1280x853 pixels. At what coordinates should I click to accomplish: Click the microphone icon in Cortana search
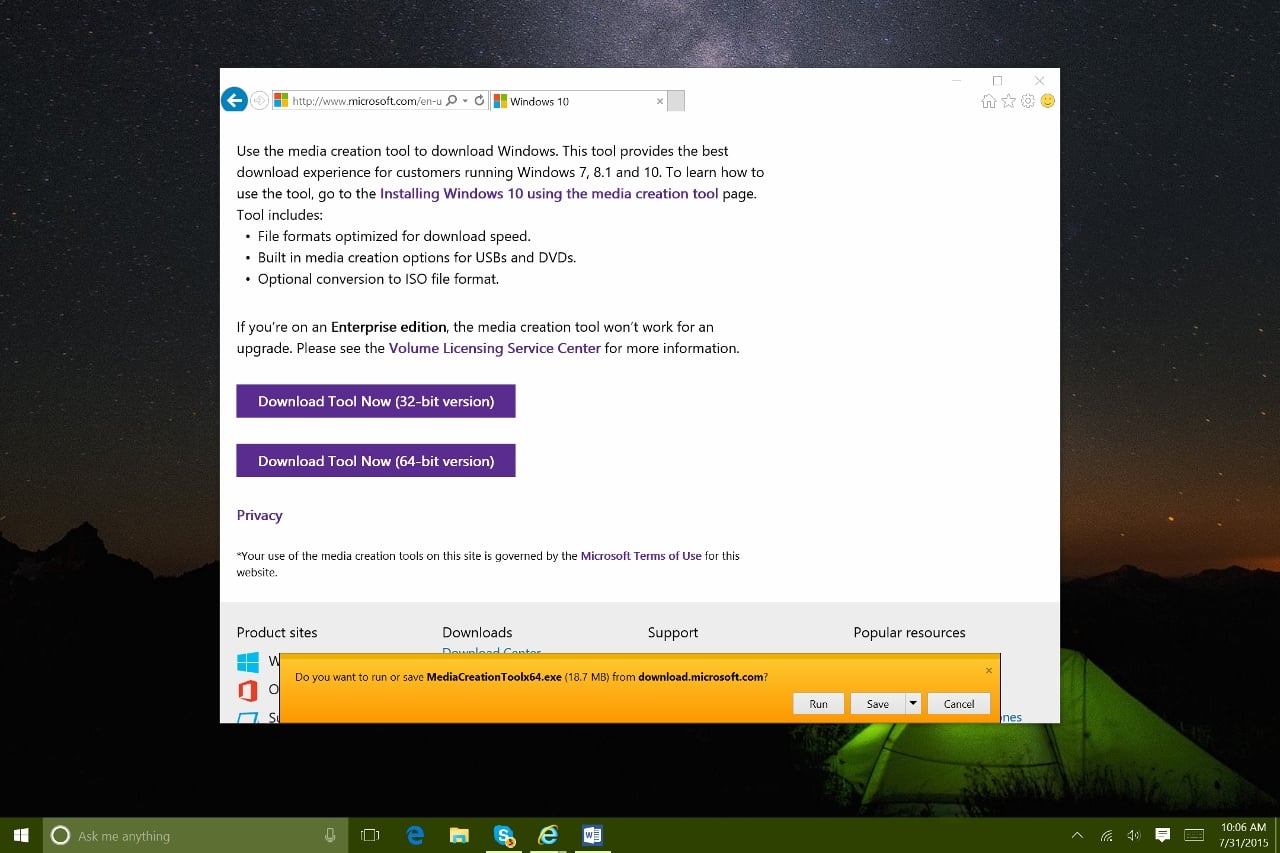click(x=330, y=835)
